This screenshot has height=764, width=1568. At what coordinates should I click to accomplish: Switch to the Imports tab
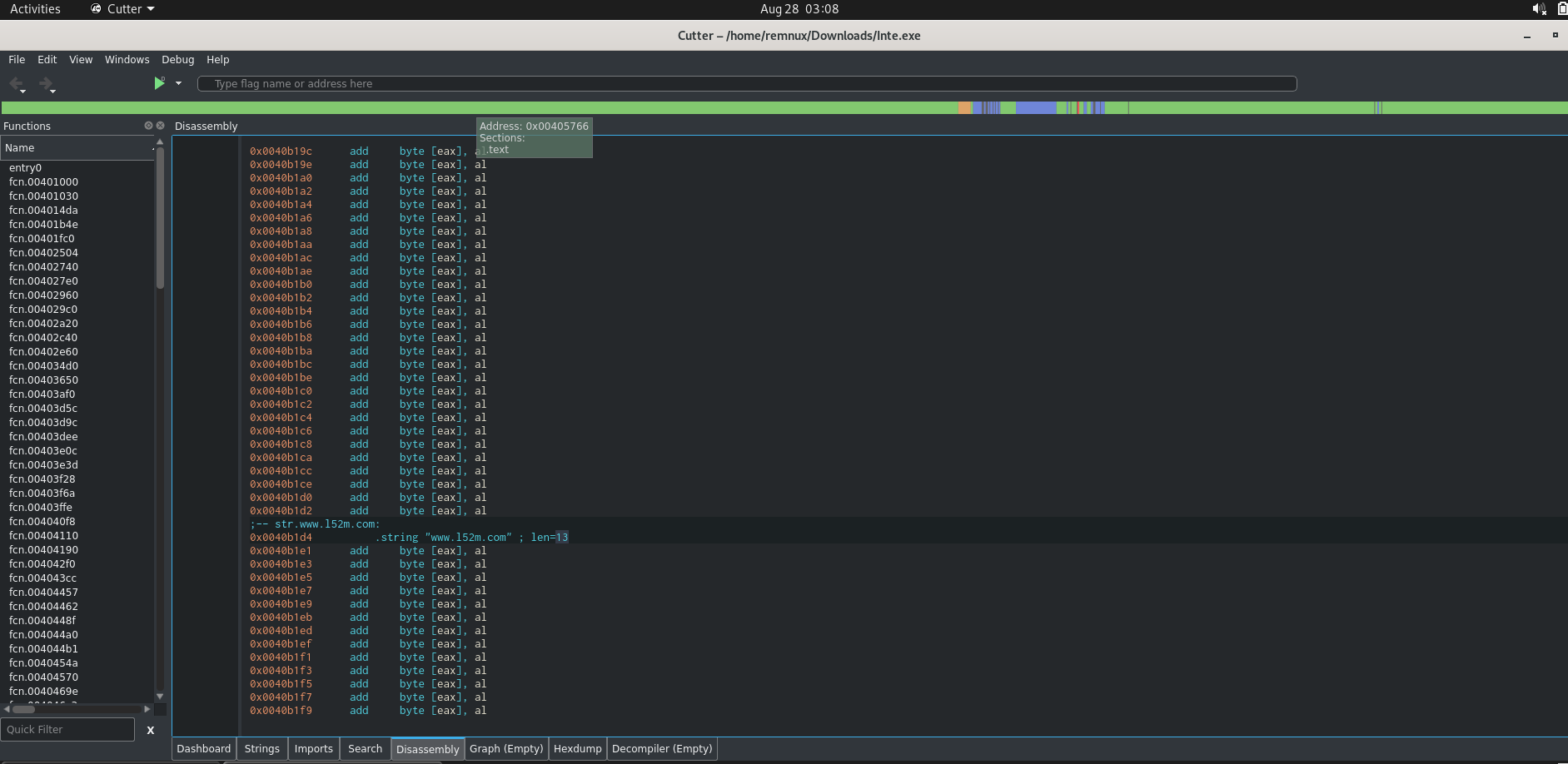tap(314, 749)
